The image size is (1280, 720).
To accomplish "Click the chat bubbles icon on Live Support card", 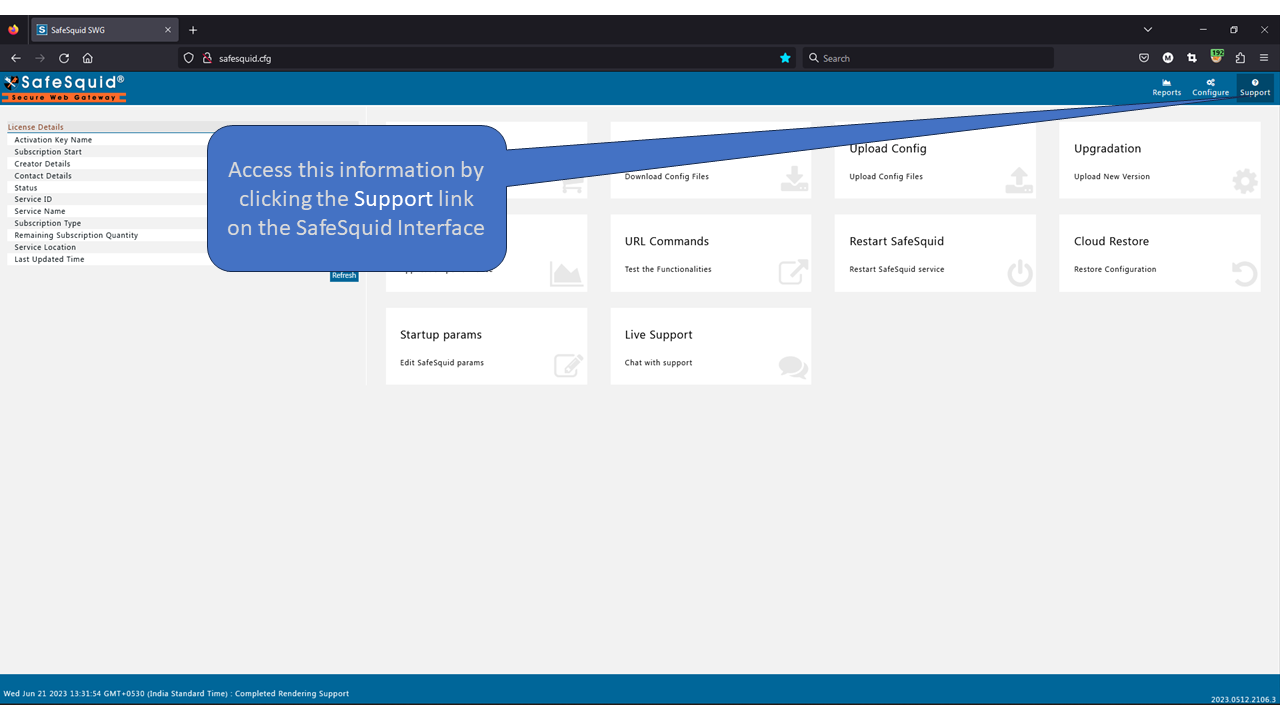I will (793, 367).
